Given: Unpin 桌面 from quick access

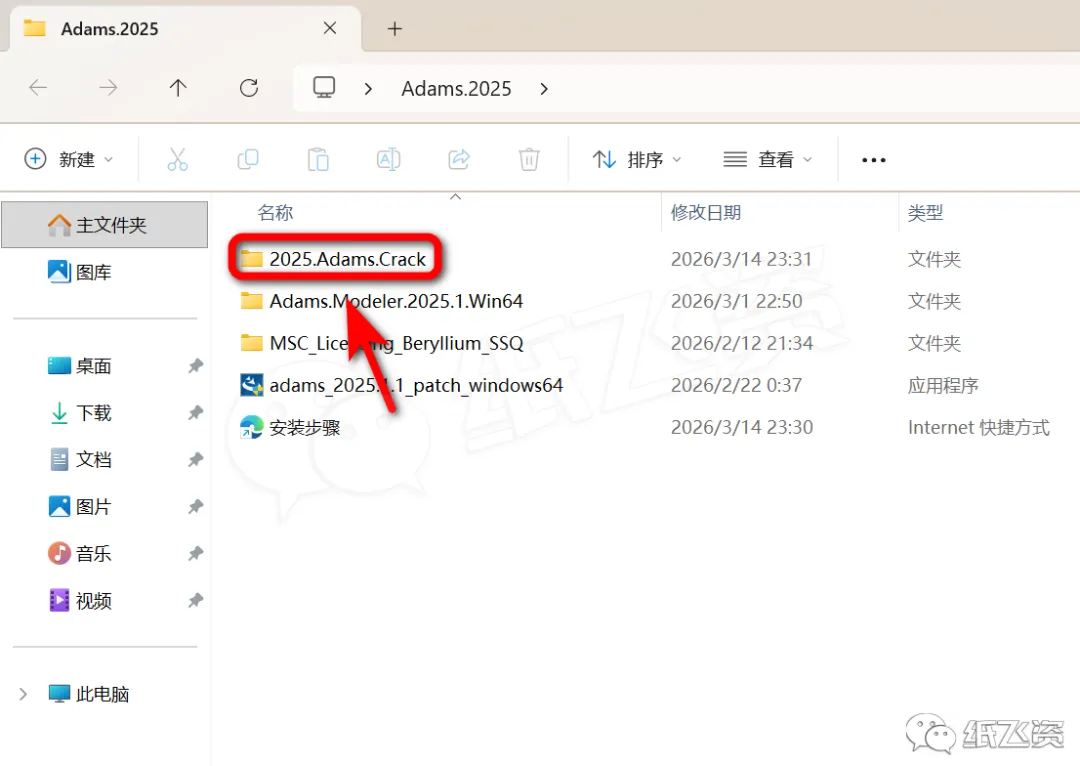Looking at the screenshot, I should 196,366.
